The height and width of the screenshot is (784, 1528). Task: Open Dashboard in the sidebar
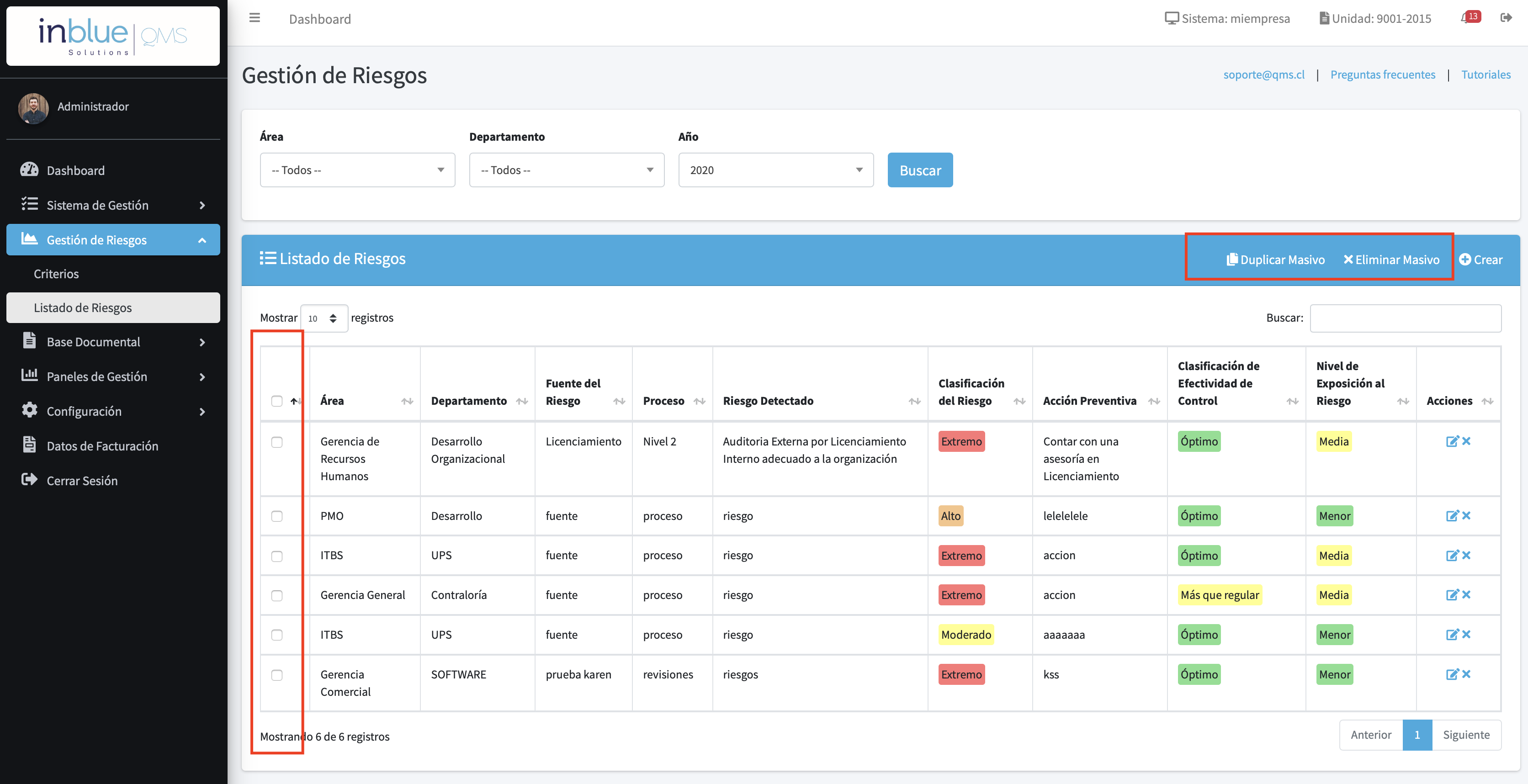point(113,170)
